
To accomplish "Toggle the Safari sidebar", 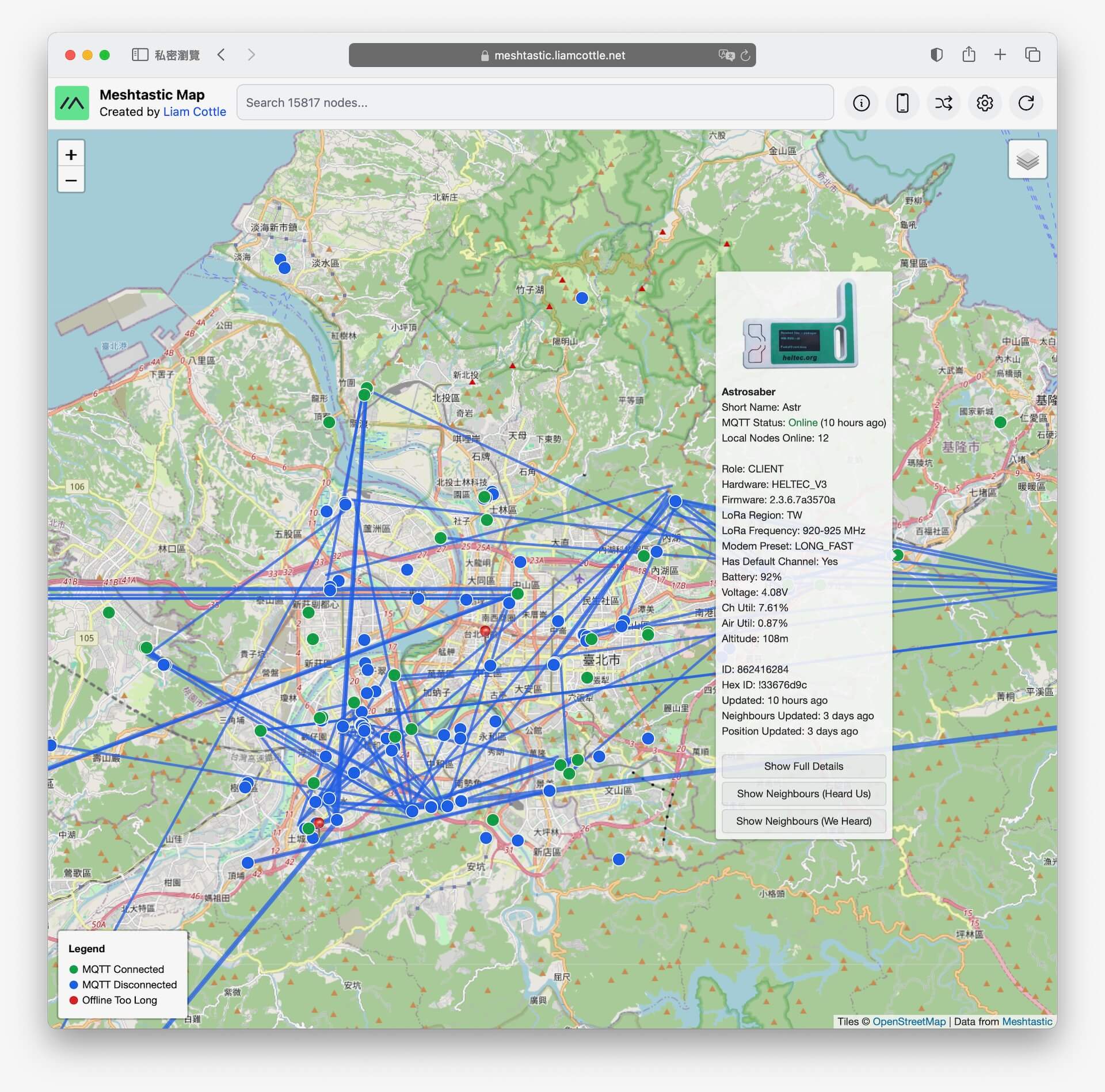I will (140, 55).
